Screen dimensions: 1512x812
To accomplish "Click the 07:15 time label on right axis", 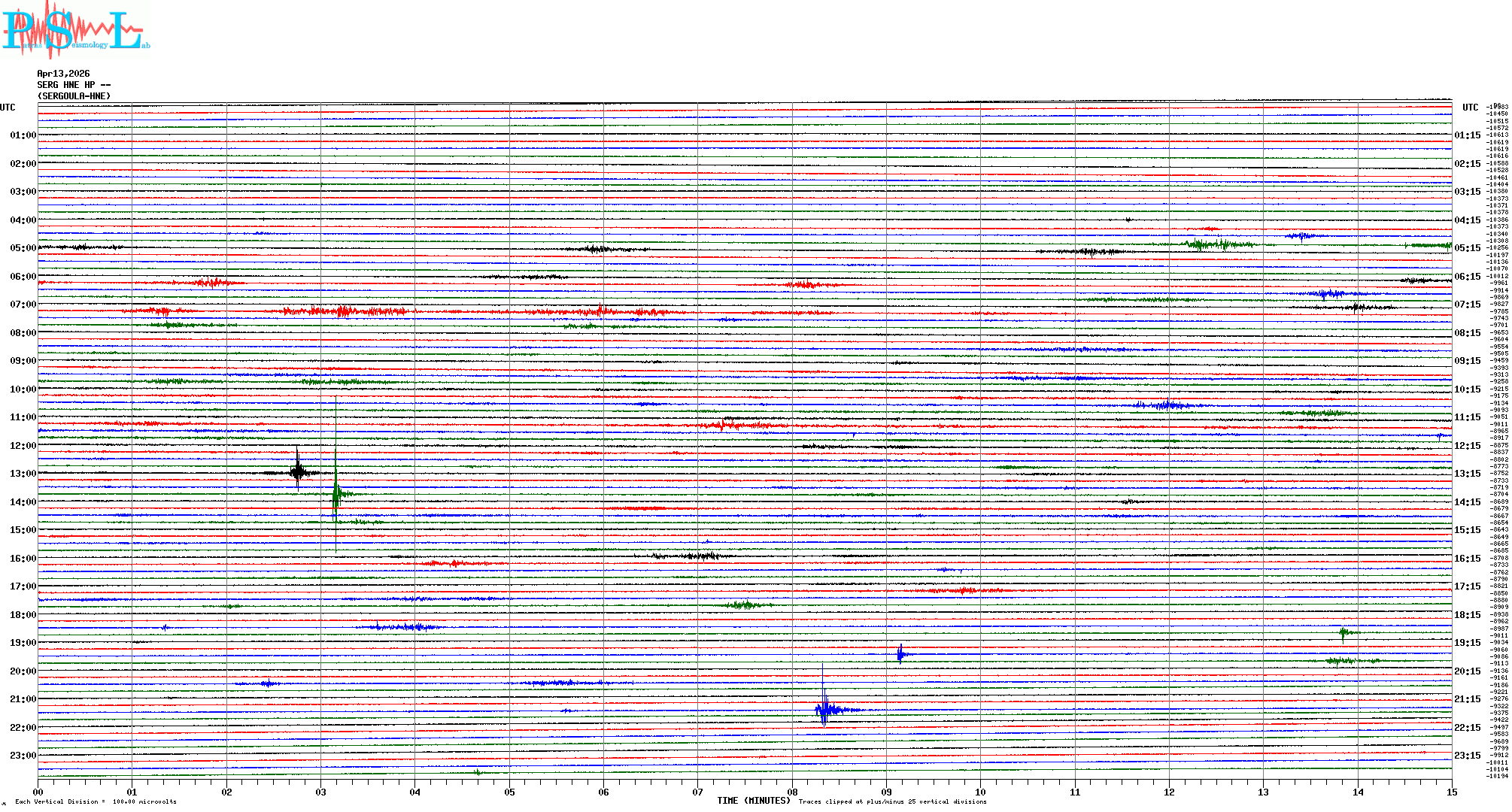I will click(x=1467, y=304).
